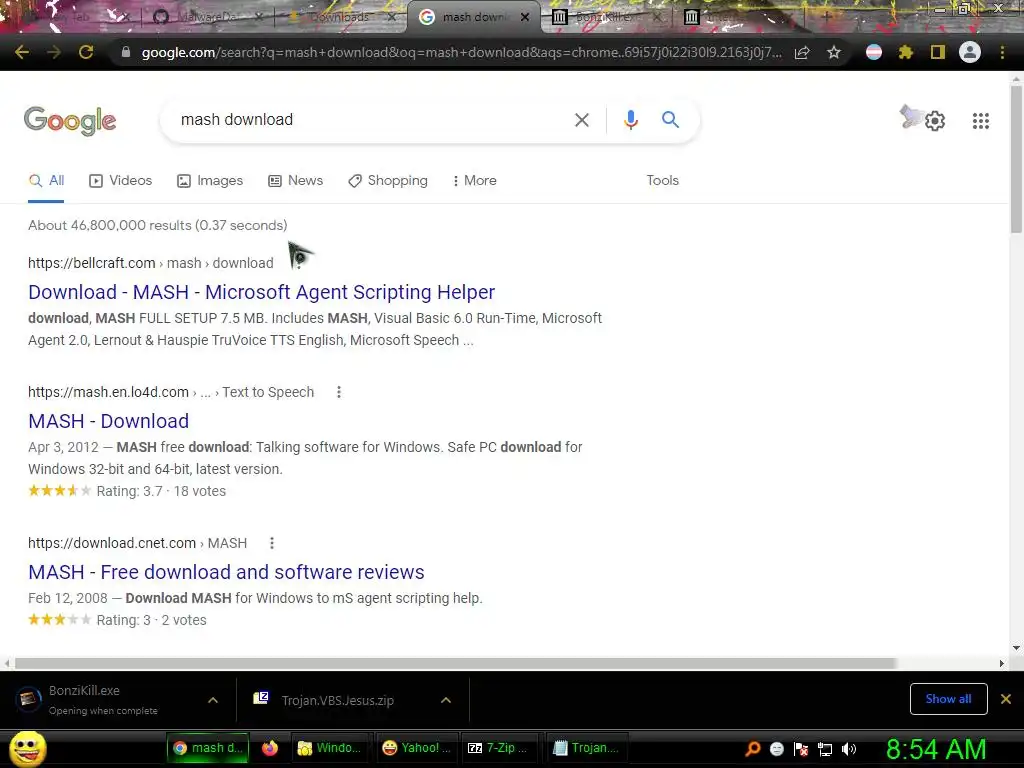Click into the mash download search field
Image resolution: width=1024 pixels, height=768 pixels.
click(x=366, y=120)
